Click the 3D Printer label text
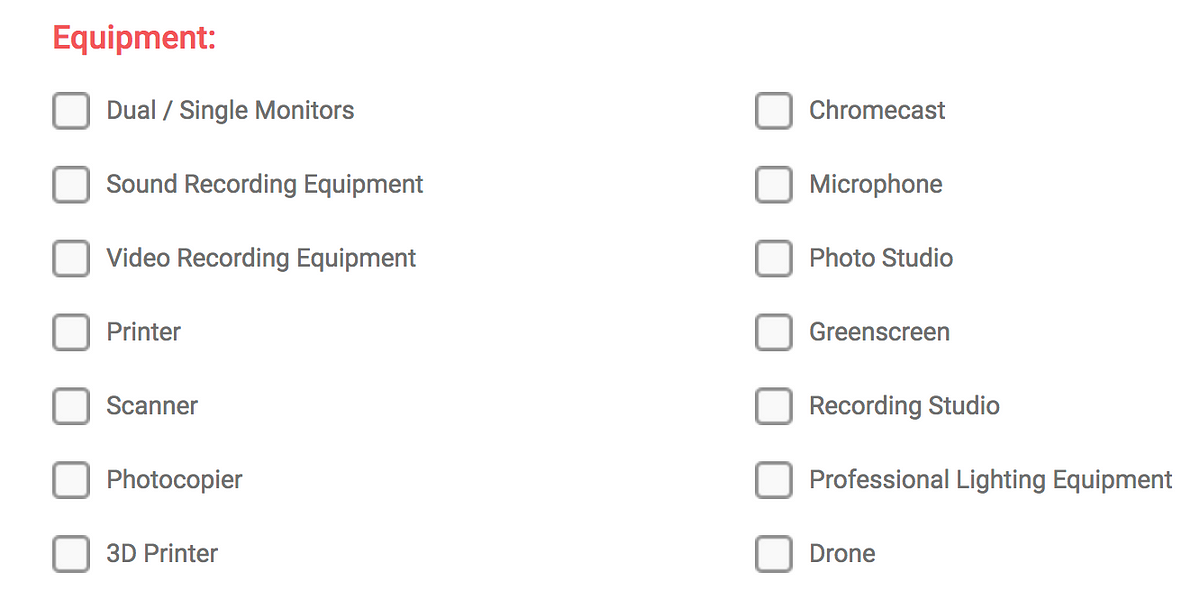The height and width of the screenshot is (590, 1200). (x=162, y=554)
